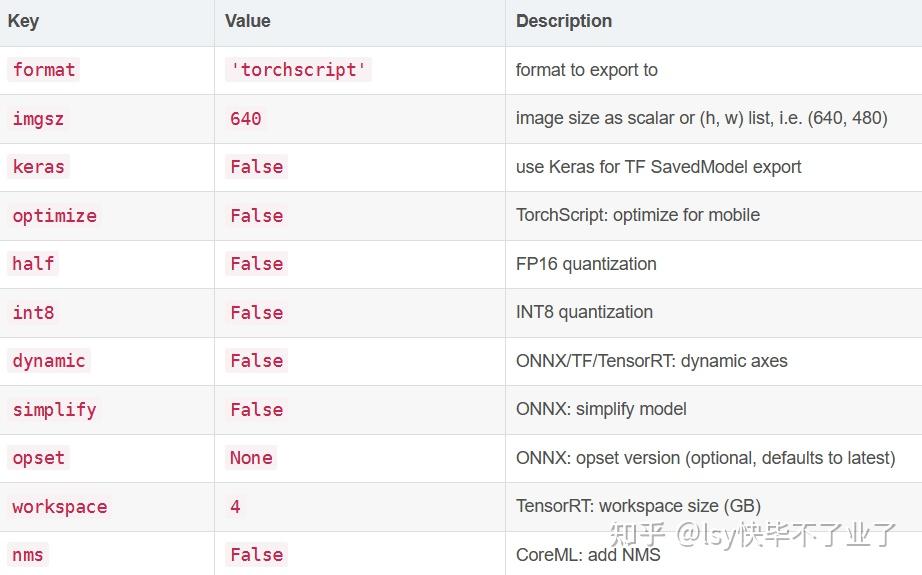
Task: Click the nms key label
Action: point(28,555)
